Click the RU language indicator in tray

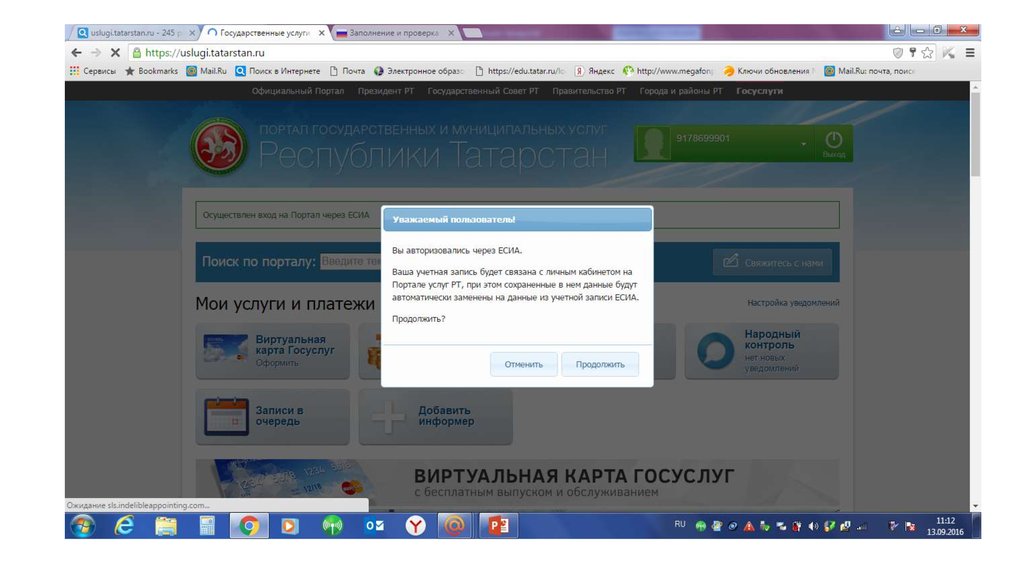point(680,524)
